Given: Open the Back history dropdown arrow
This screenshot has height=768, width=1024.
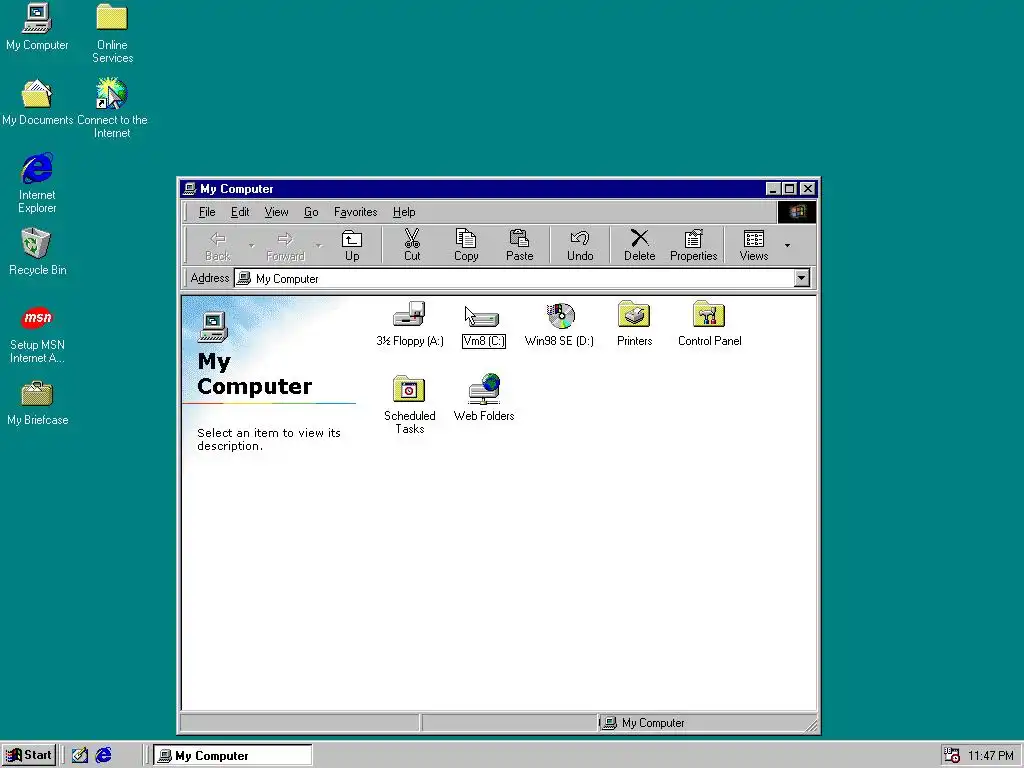Looking at the screenshot, I should [251, 246].
